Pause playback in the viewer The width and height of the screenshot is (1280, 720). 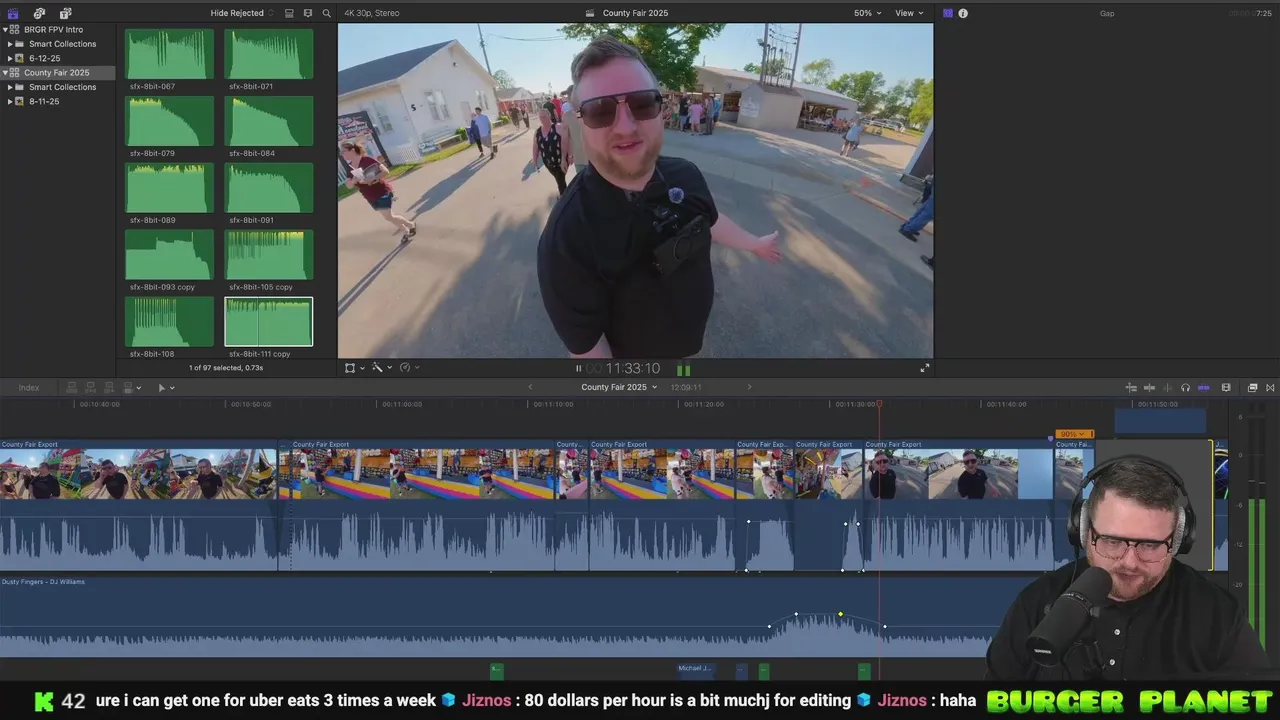(x=578, y=368)
